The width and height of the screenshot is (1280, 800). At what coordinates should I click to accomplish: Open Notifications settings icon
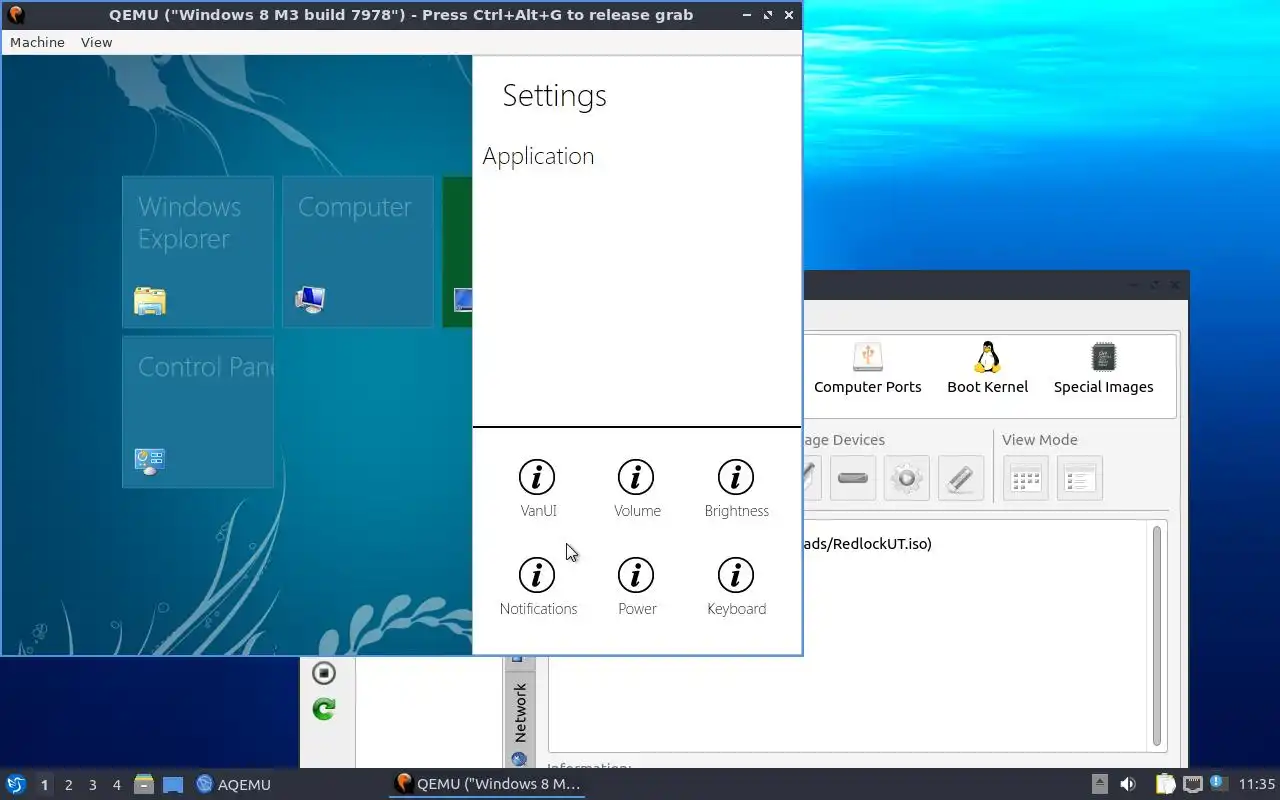point(538,575)
